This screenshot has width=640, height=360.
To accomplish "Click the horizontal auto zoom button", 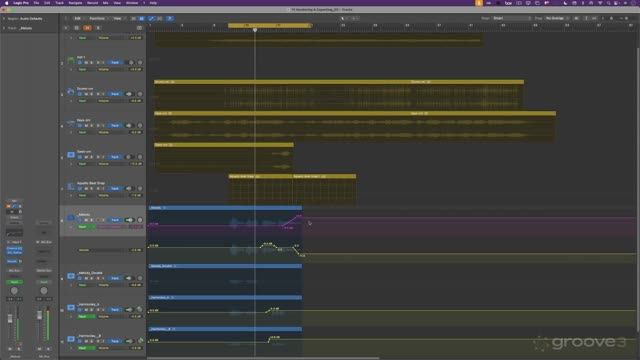I will pyautogui.click(x=594, y=18).
